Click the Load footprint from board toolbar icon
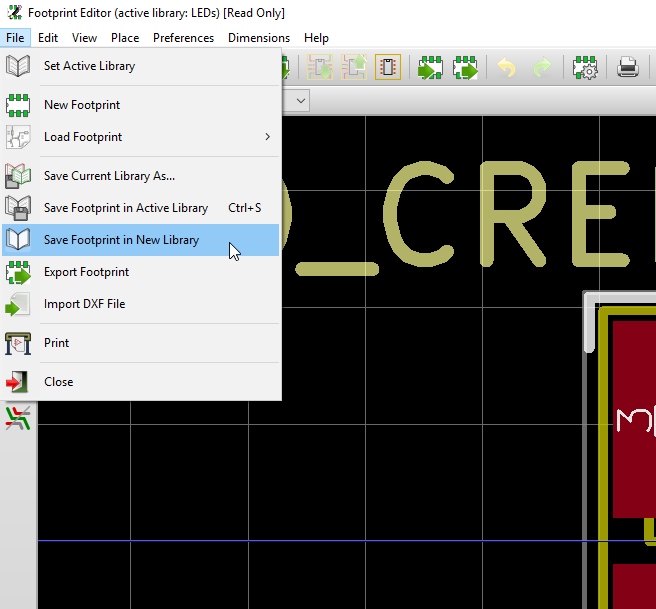656x609 pixels. [x=320, y=67]
